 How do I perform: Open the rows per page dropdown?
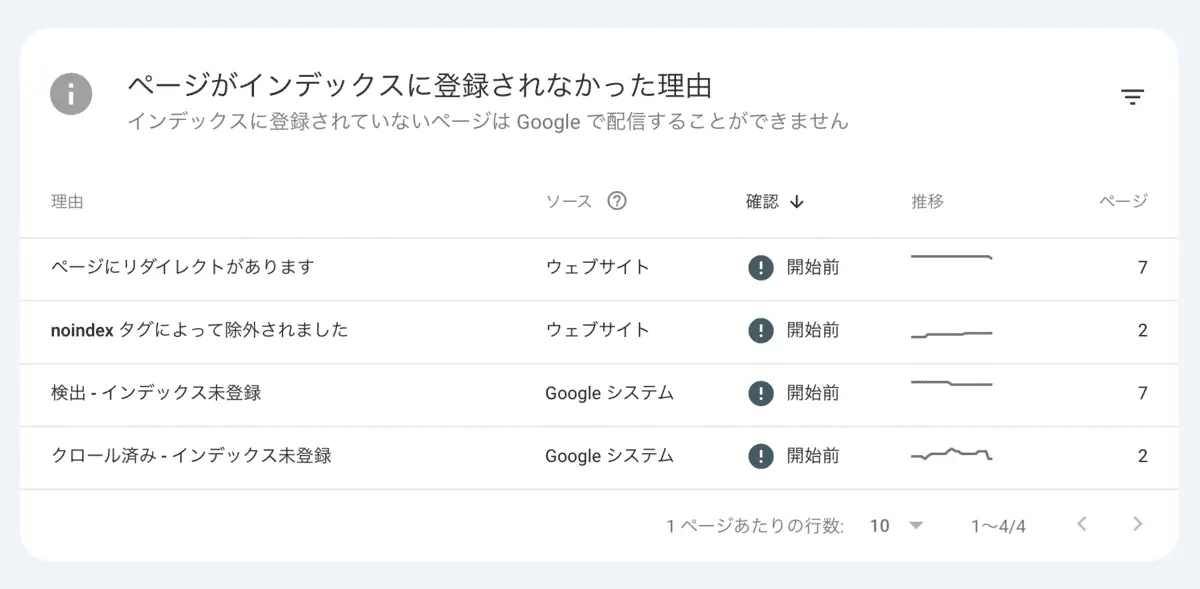[x=896, y=525]
